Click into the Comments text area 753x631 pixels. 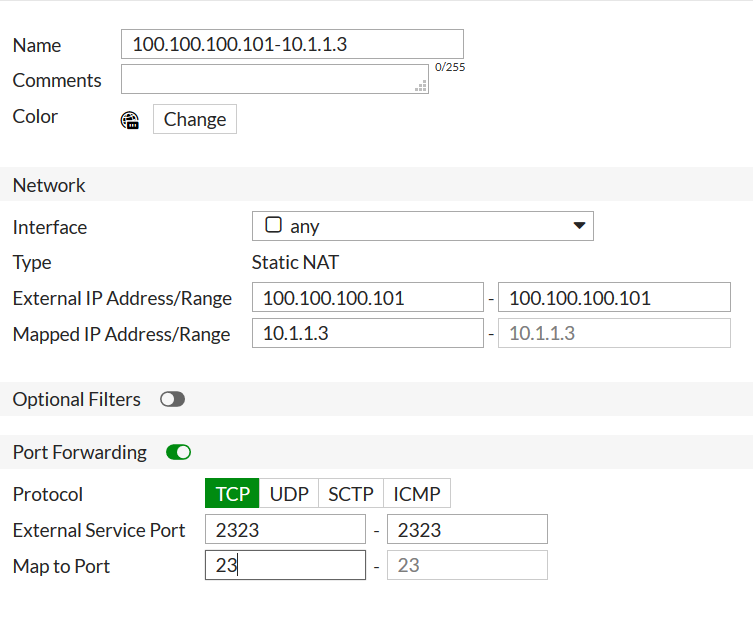point(275,79)
